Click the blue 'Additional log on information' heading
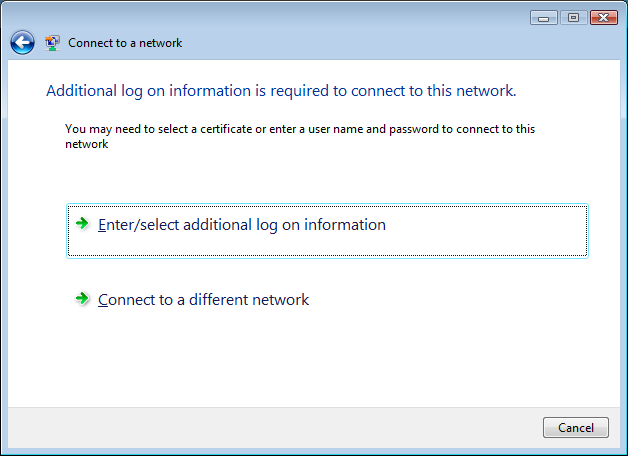 point(281,91)
